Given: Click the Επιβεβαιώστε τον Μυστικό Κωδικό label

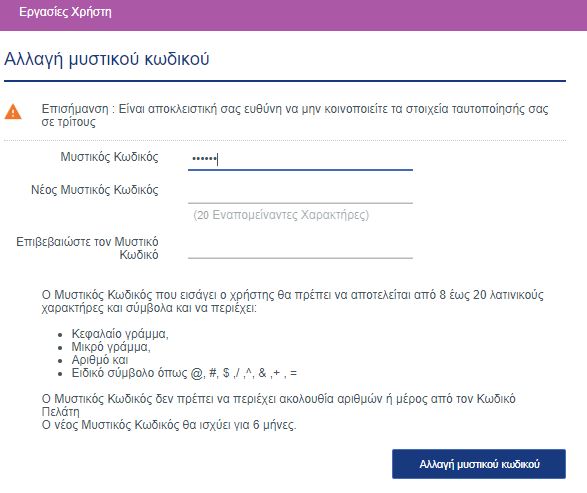Looking at the screenshot, I should coord(87,248).
